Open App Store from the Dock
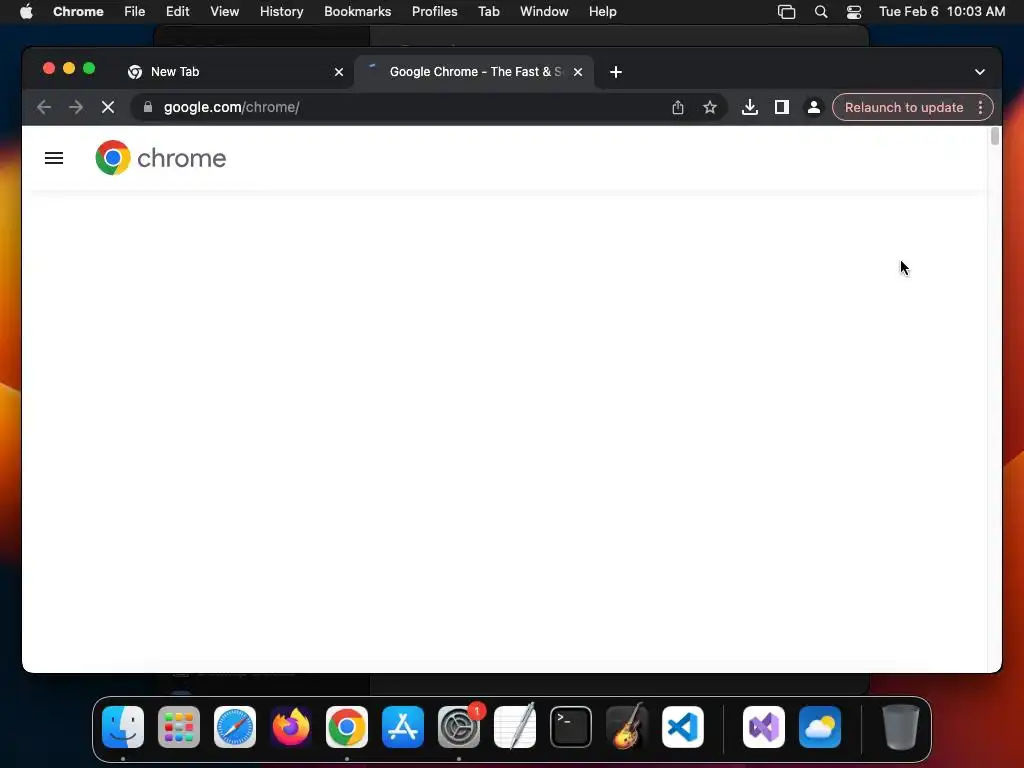Viewport: 1024px width, 768px height. (x=403, y=727)
